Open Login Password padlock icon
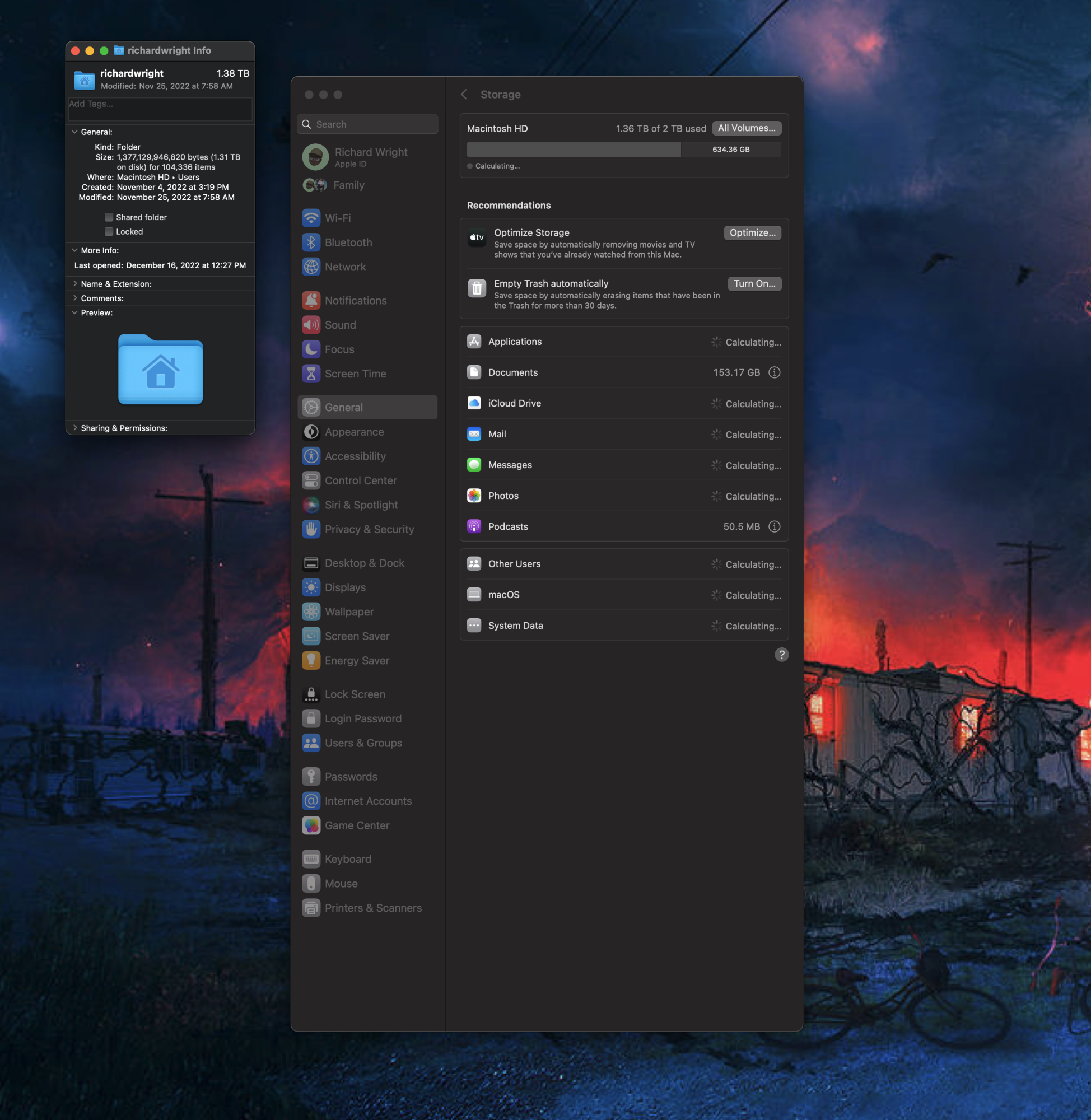This screenshot has width=1091, height=1120. pyautogui.click(x=311, y=718)
